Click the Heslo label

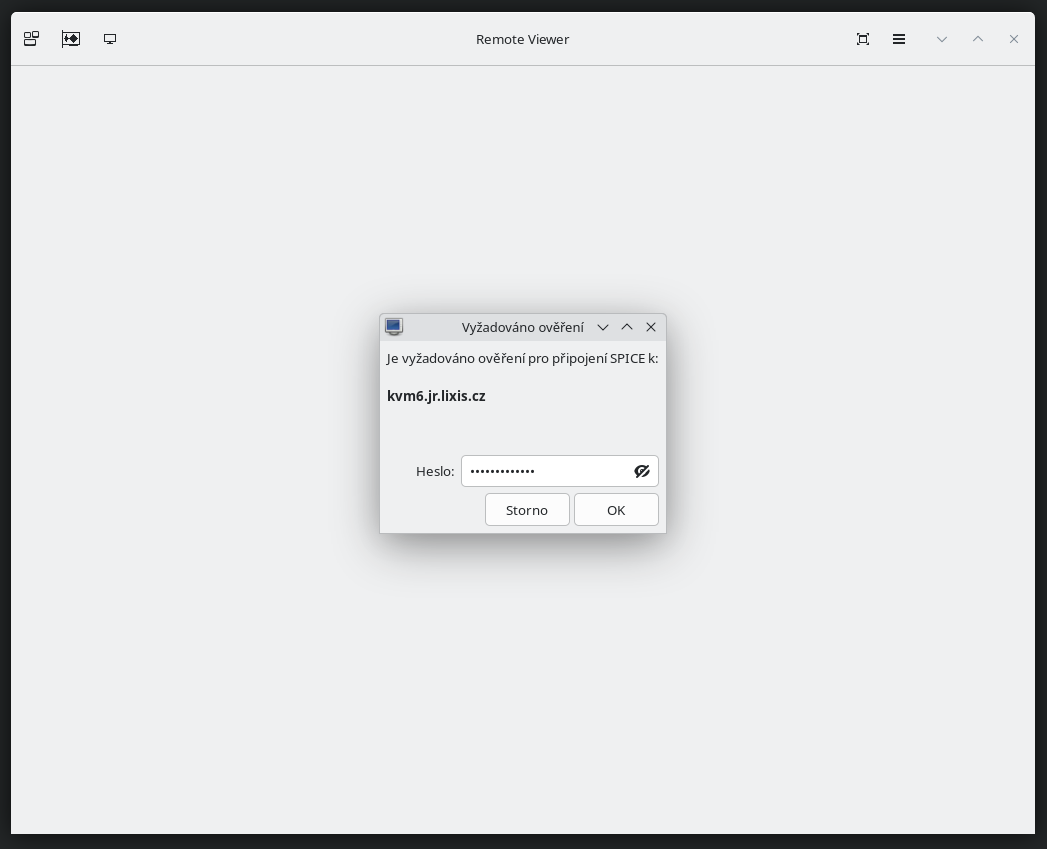[435, 471]
